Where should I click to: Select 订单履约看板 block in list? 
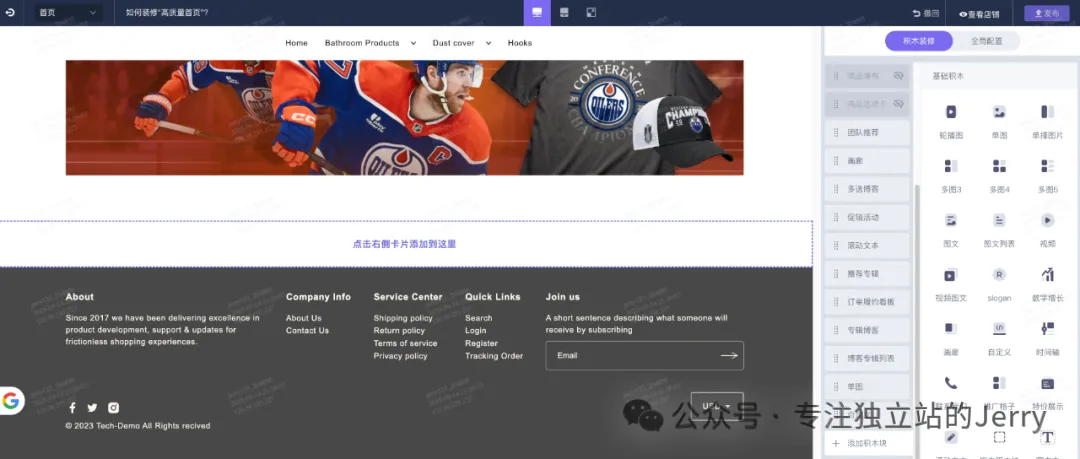pyautogui.click(x=867, y=302)
